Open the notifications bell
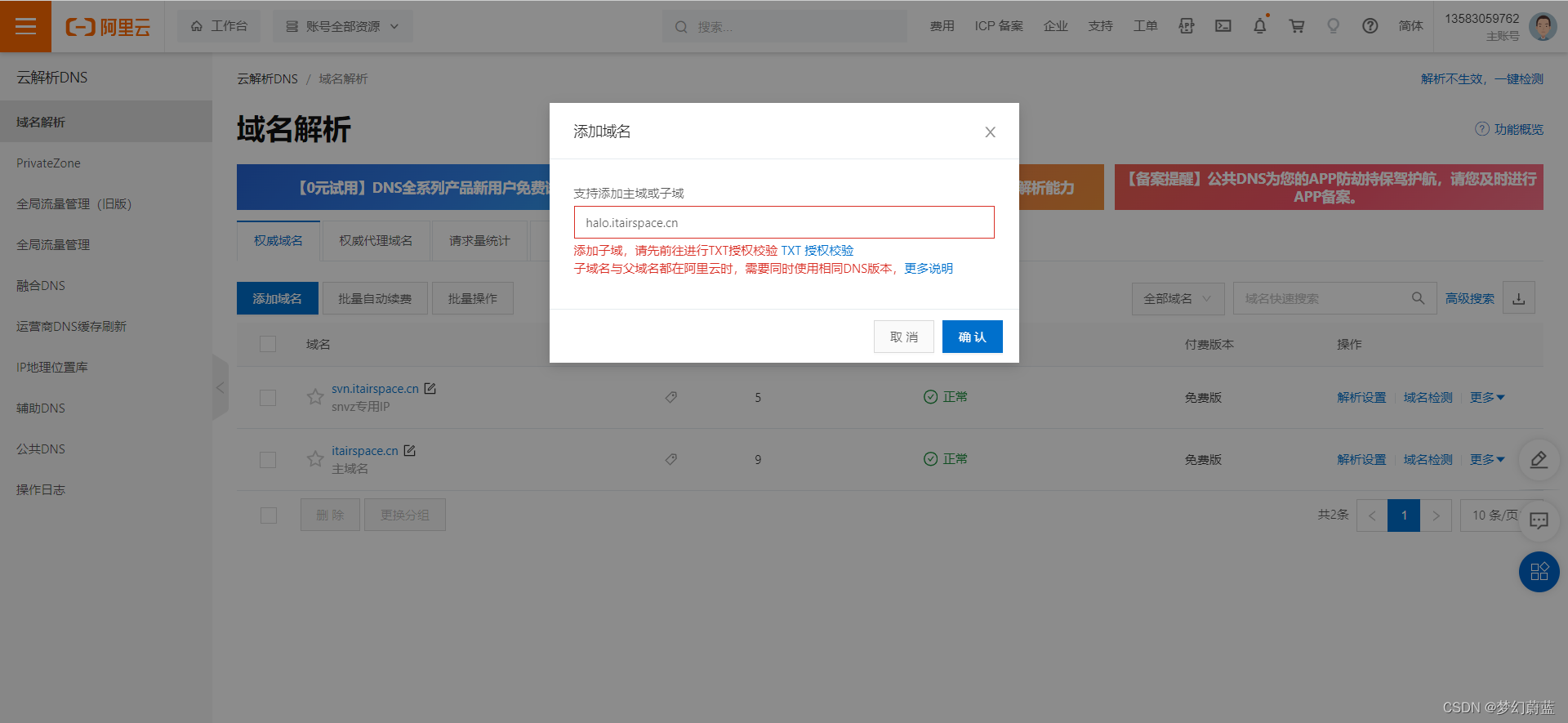 click(1259, 26)
